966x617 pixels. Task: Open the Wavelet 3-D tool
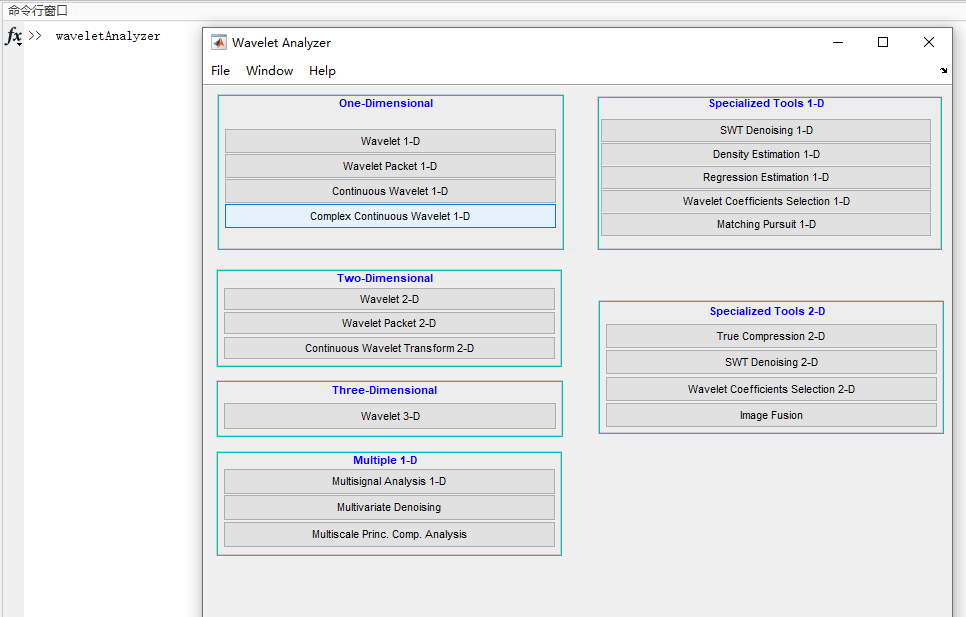tap(390, 416)
